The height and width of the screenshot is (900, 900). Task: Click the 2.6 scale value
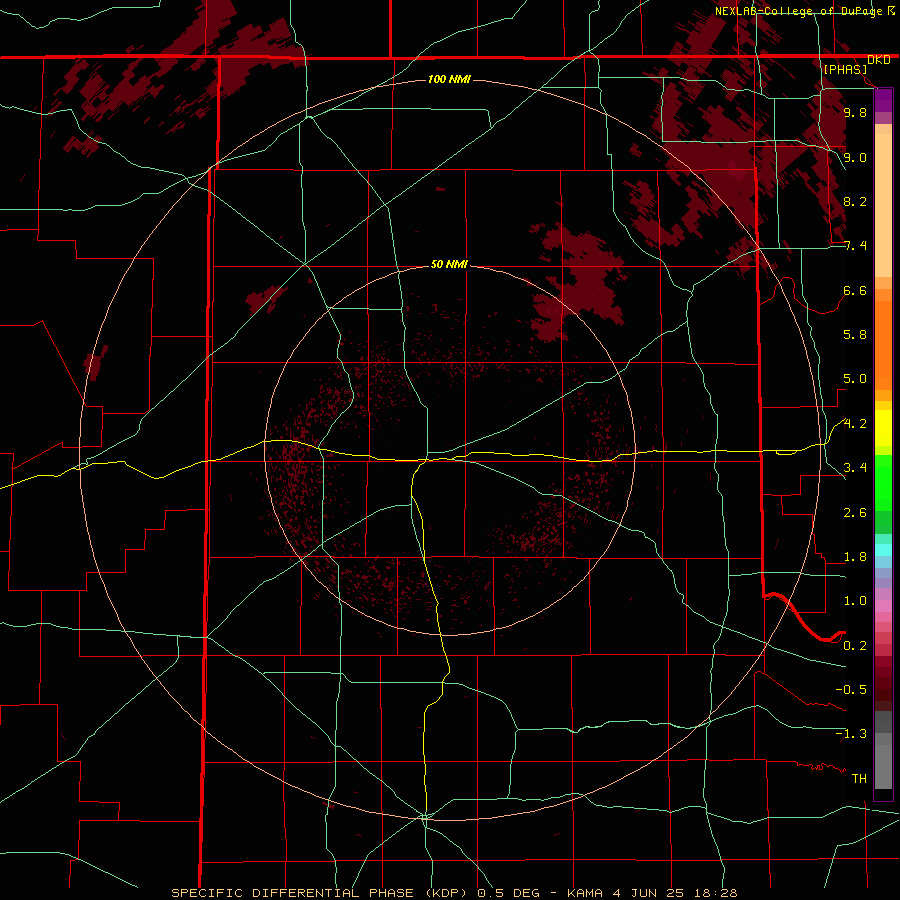click(855, 513)
